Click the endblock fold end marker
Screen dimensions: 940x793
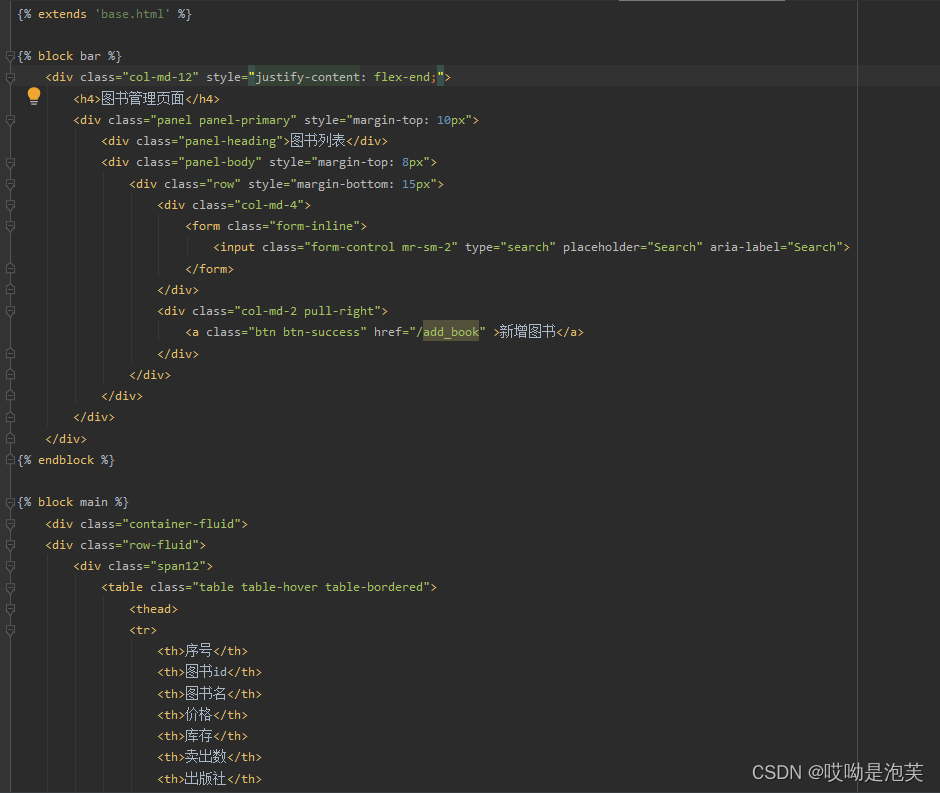(x=10, y=460)
